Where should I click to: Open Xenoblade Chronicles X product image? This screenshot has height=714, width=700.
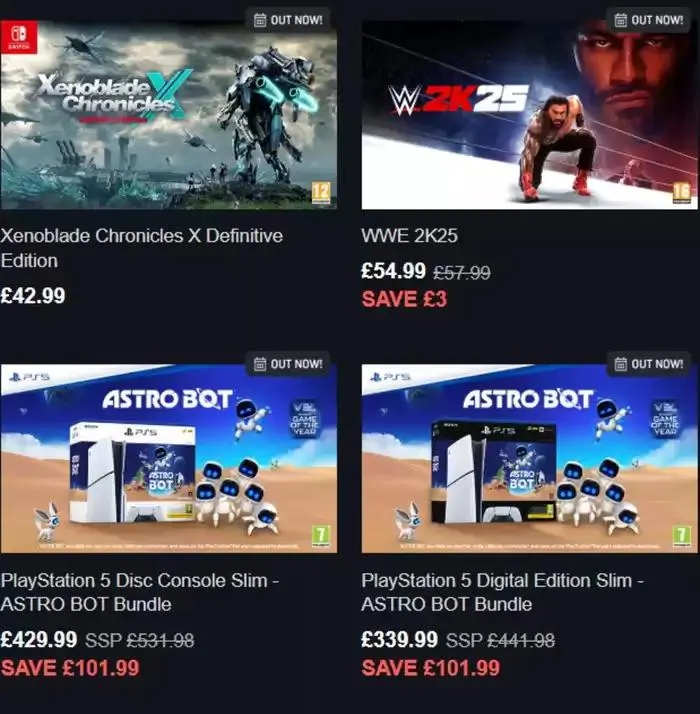click(169, 115)
